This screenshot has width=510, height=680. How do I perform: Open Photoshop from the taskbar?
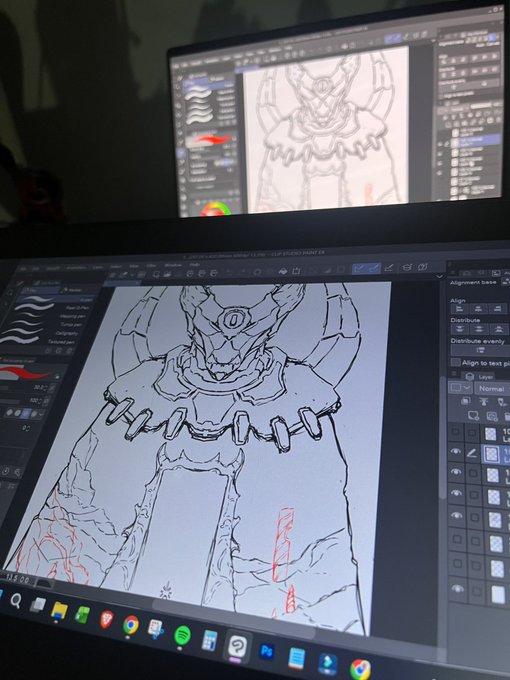pos(266,652)
